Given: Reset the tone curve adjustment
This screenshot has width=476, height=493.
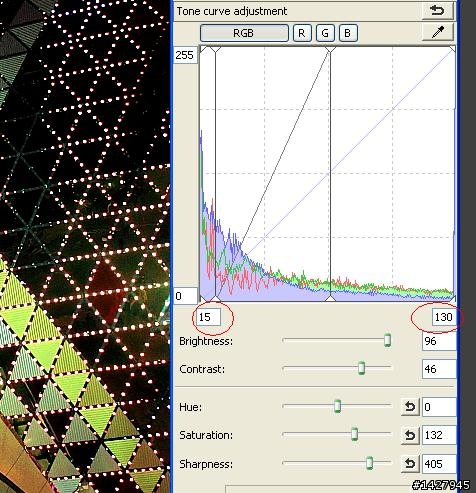Looking at the screenshot, I should [438, 11].
